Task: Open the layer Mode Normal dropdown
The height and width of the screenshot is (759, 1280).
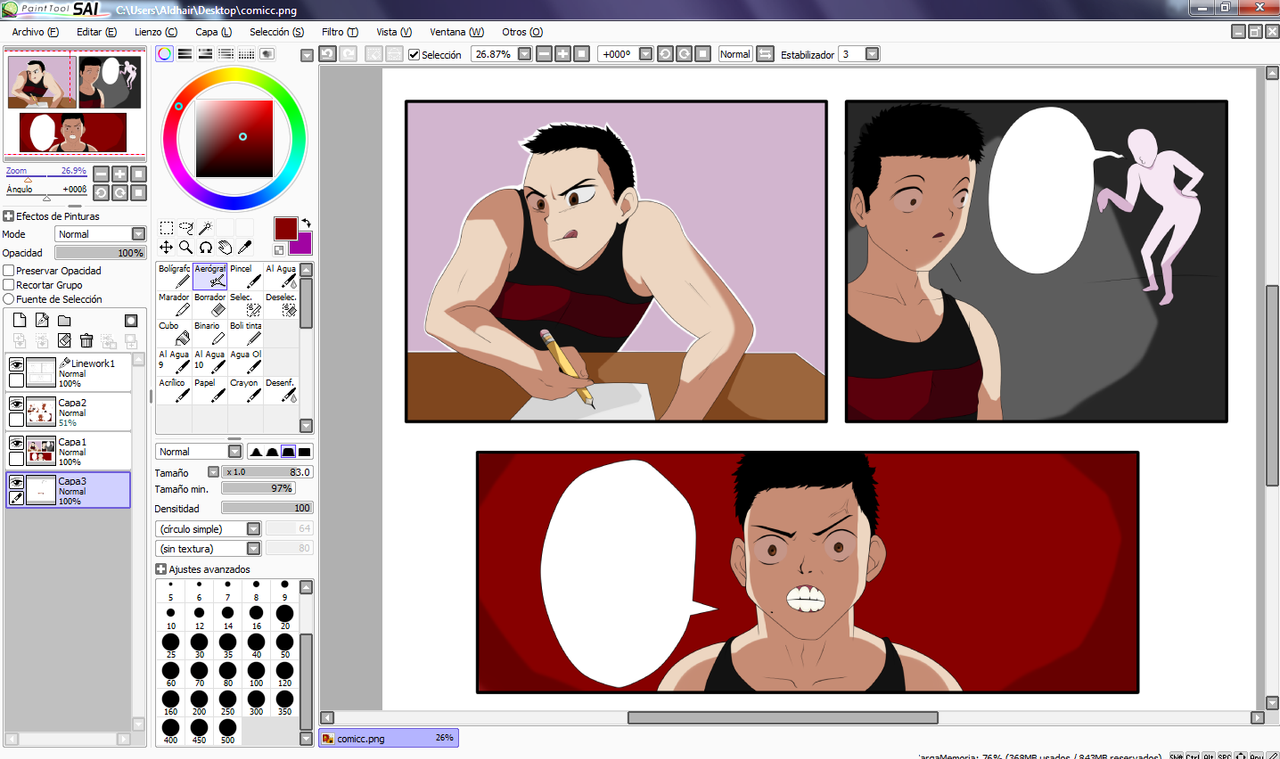Action: tap(100, 234)
